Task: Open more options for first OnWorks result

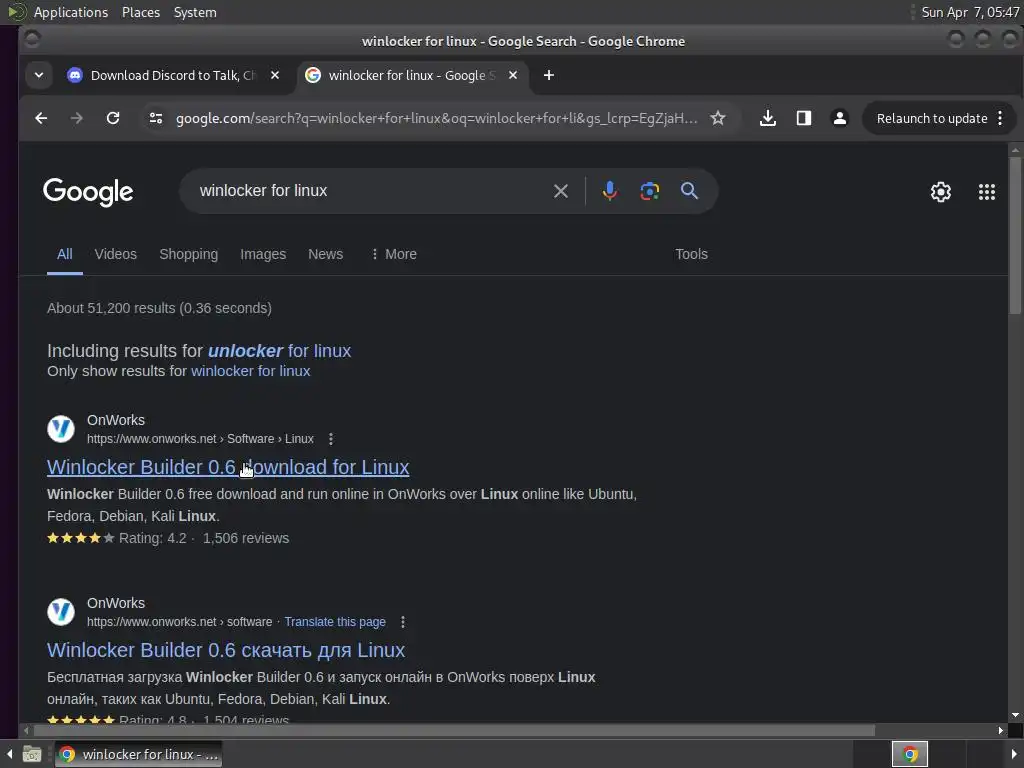Action: (331, 439)
